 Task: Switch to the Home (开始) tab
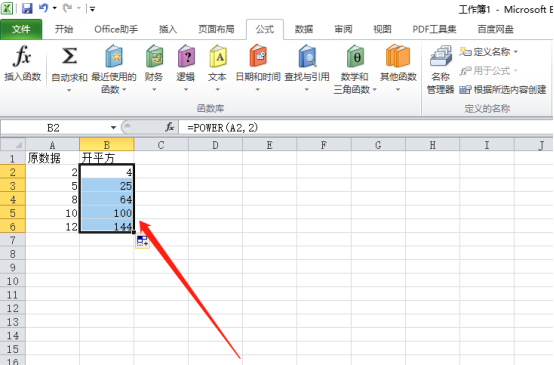click(x=64, y=29)
